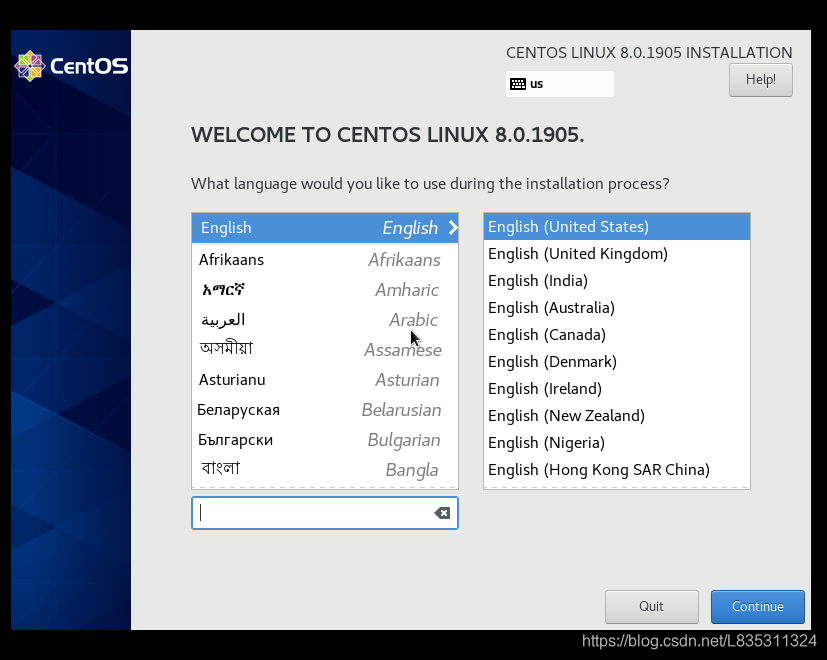Click the Quit button
The height and width of the screenshot is (660, 827).
pos(651,606)
